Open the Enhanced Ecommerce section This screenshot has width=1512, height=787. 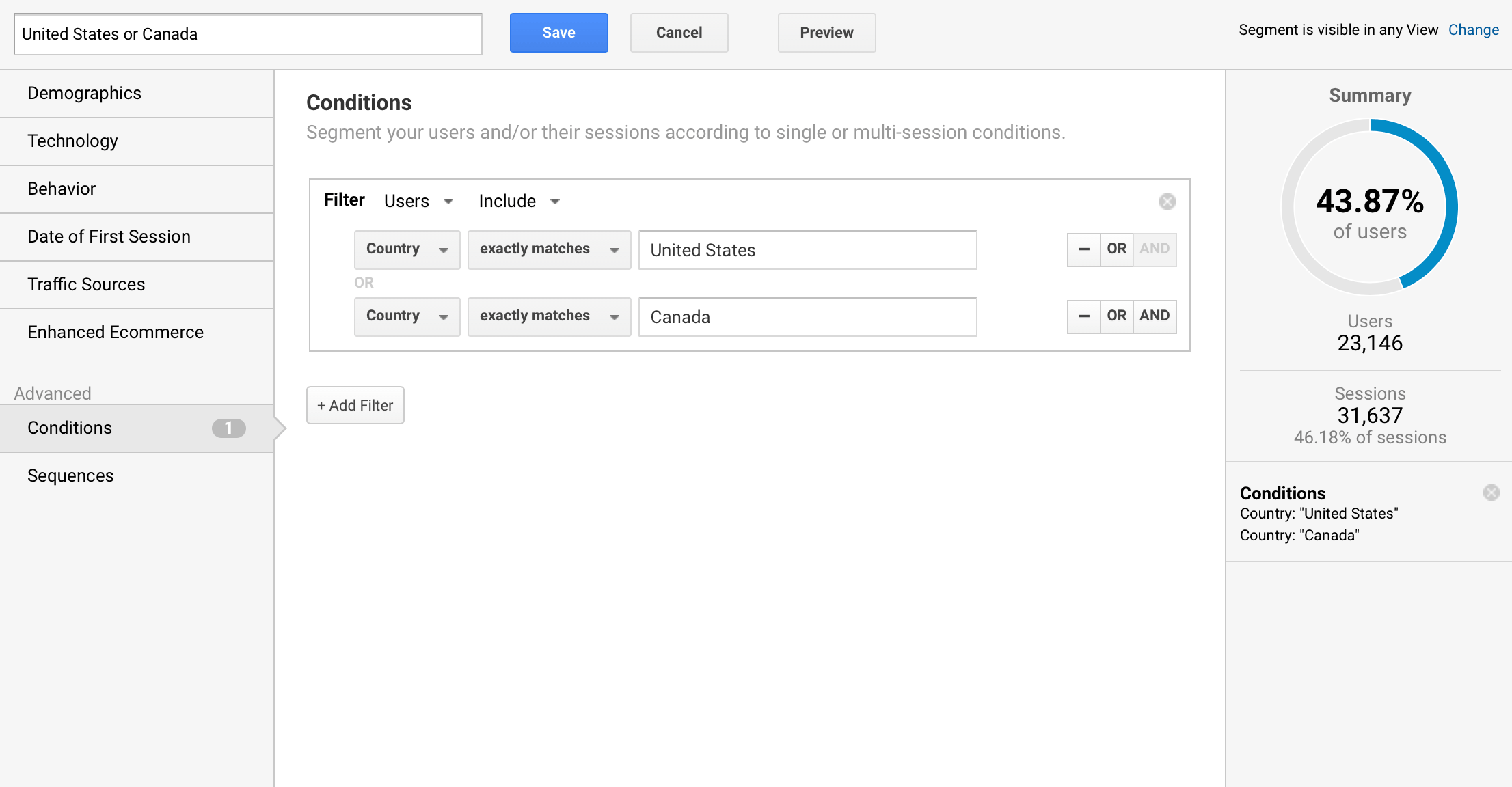click(x=116, y=332)
